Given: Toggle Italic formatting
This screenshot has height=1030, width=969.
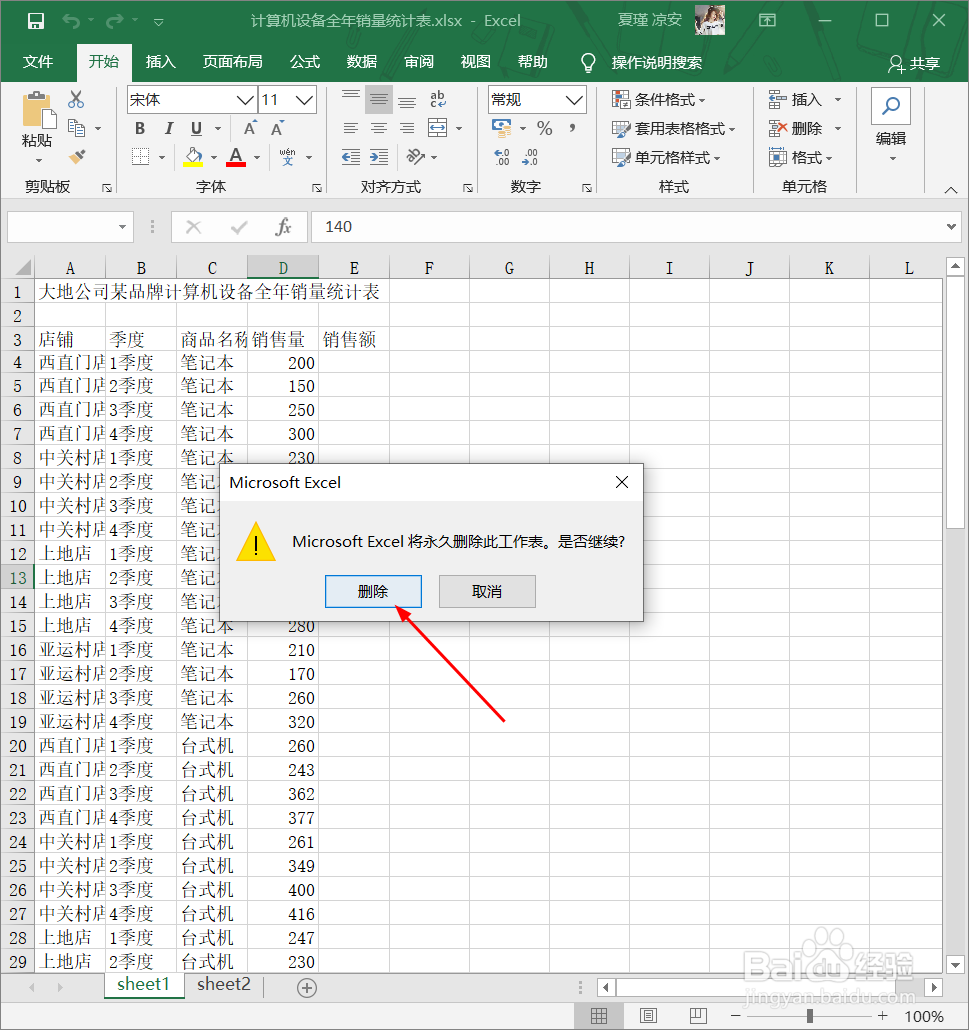Looking at the screenshot, I should pos(168,128).
